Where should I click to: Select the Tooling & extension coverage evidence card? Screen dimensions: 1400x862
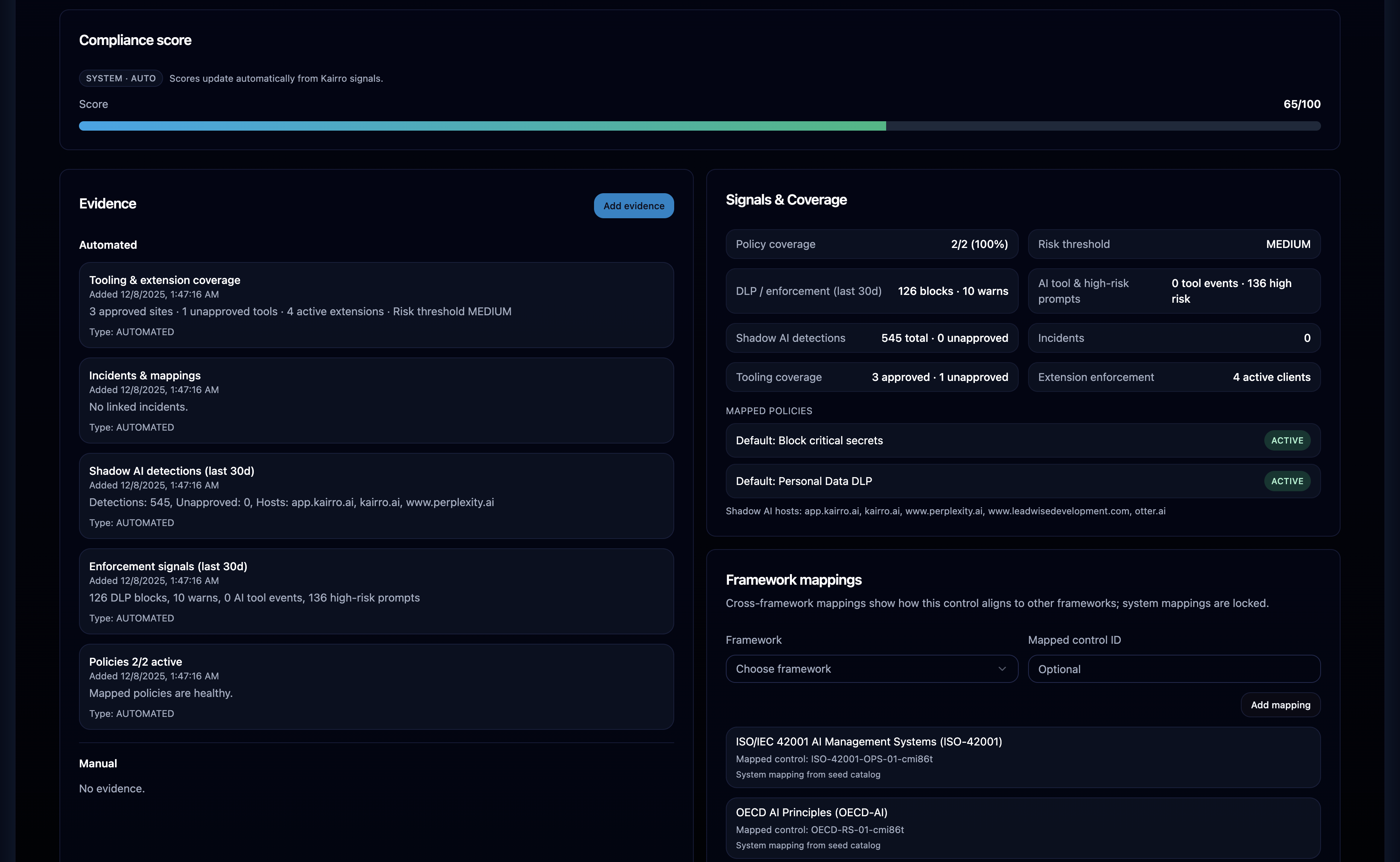coord(376,305)
